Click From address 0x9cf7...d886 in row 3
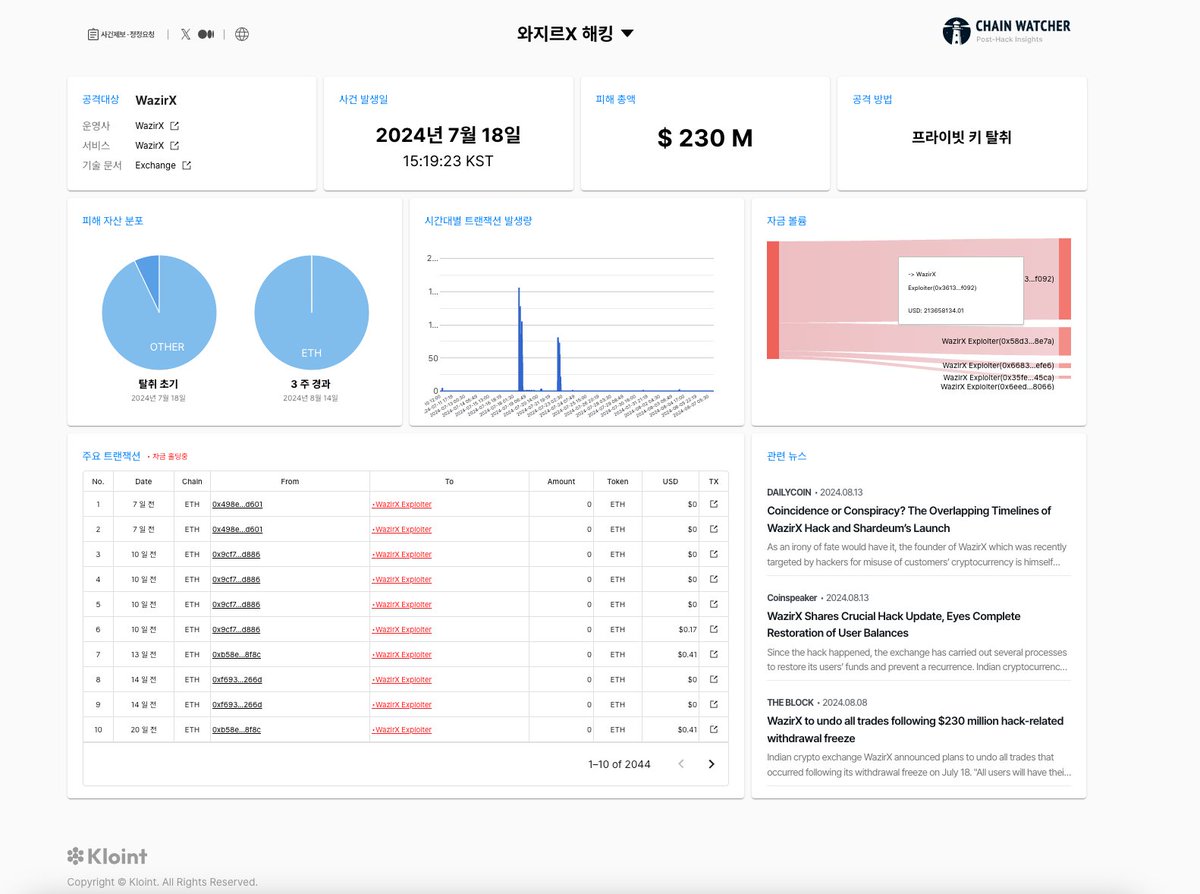 click(236, 554)
